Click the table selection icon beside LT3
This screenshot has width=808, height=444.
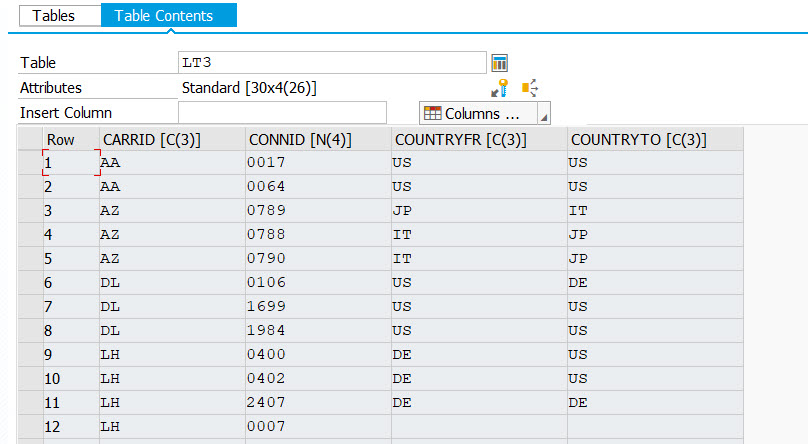[500, 63]
